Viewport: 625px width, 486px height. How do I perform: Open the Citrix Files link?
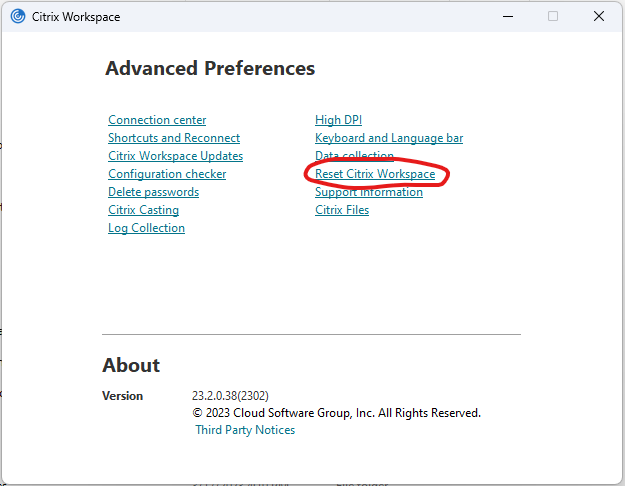coord(341,210)
